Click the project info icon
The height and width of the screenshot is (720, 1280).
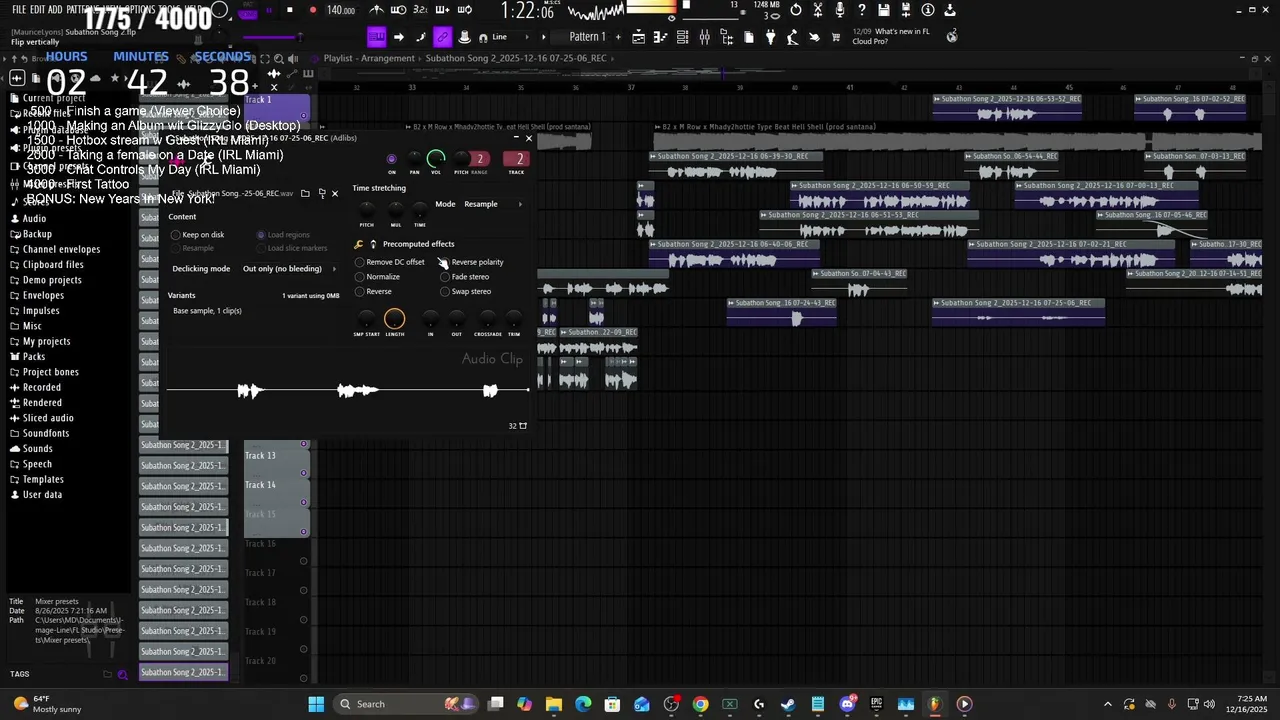[928, 10]
